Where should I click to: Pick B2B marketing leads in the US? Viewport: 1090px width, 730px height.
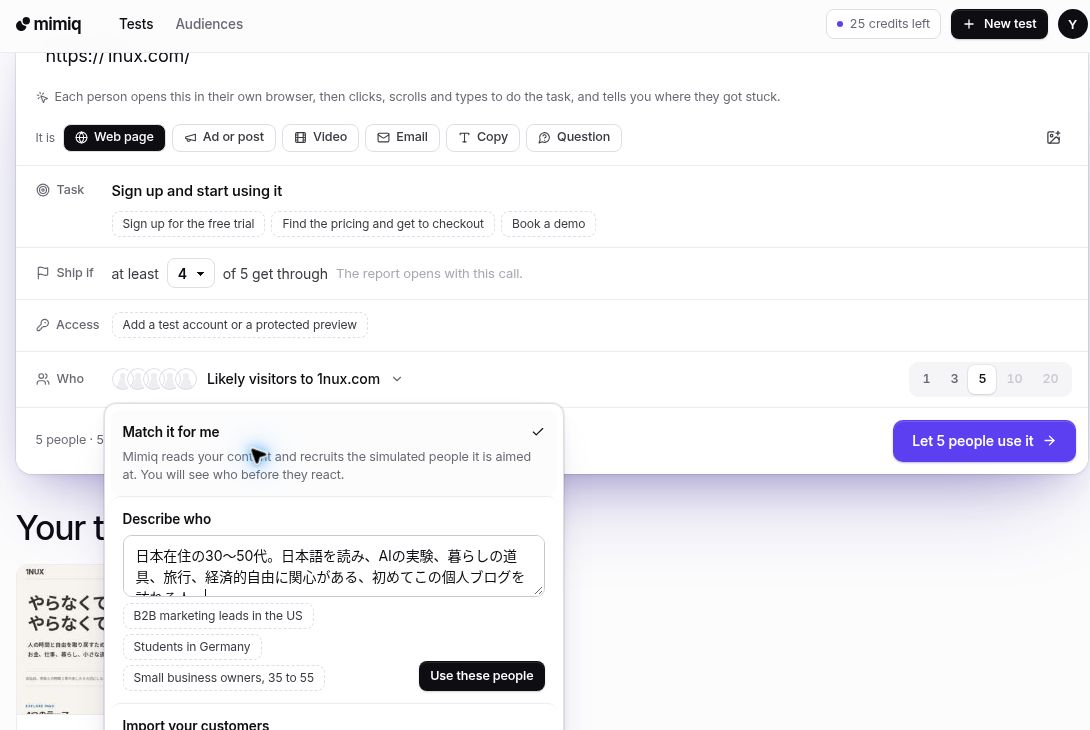click(x=218, y=616)
